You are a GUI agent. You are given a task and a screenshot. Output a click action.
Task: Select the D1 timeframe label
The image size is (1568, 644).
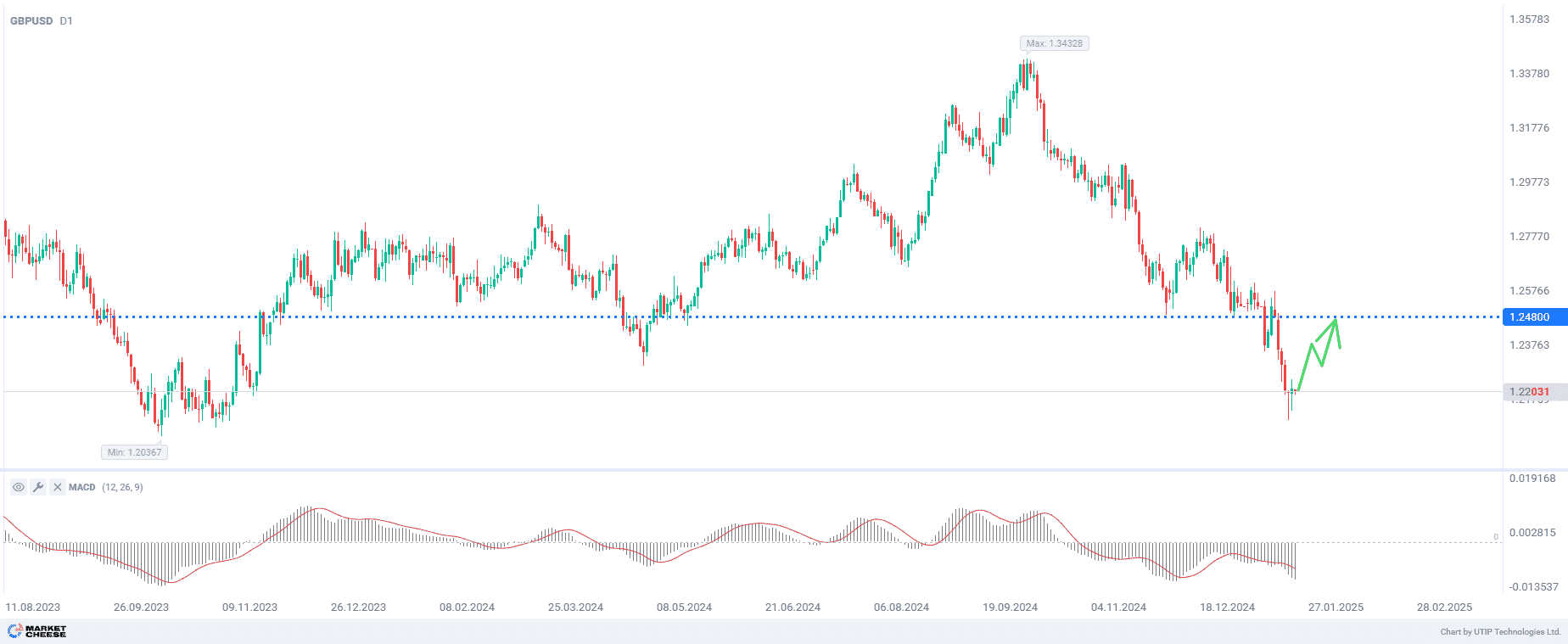pyautogui.click(x=66, y=20)
